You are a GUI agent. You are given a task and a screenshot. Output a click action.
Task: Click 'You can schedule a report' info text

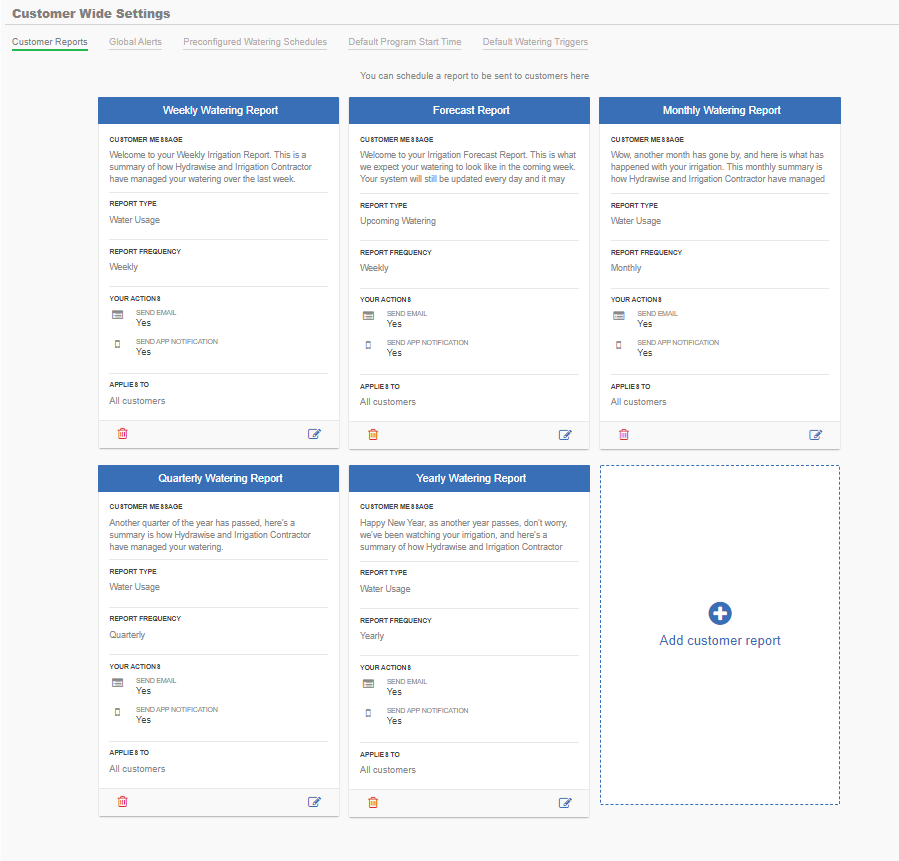click(x=474, y=76)
